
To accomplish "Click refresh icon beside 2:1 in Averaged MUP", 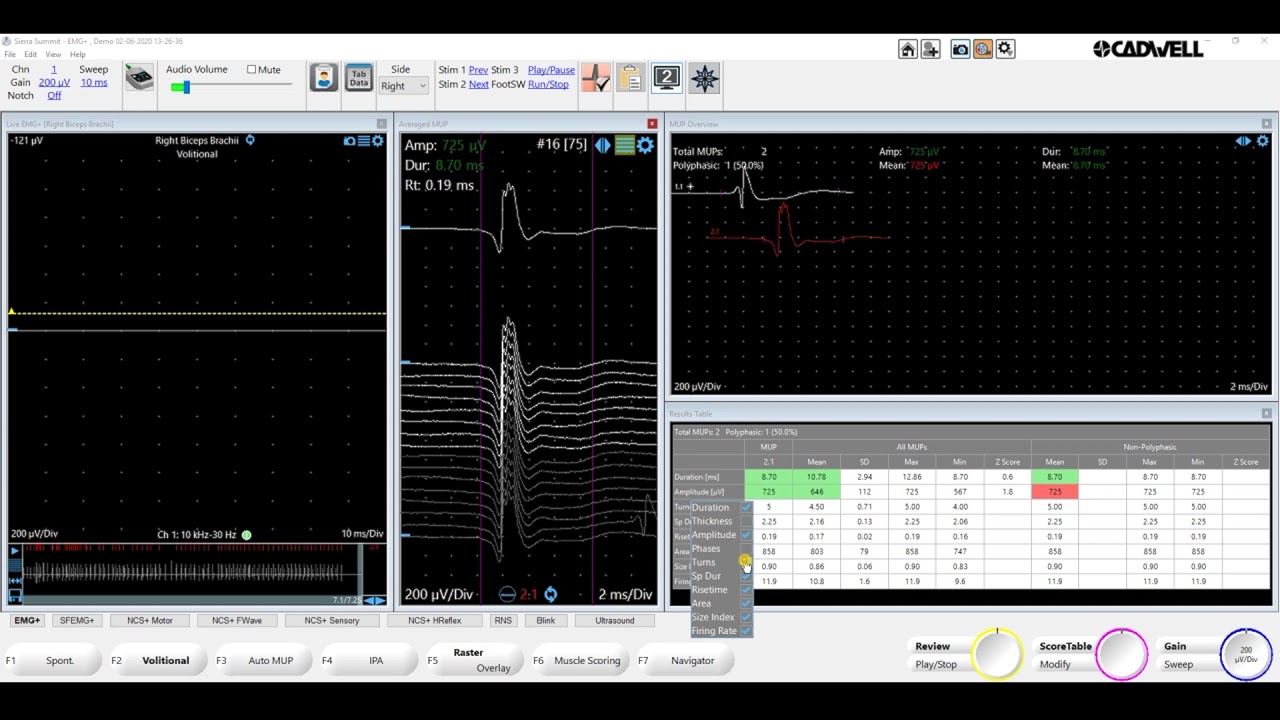I will tap(550, 594).
